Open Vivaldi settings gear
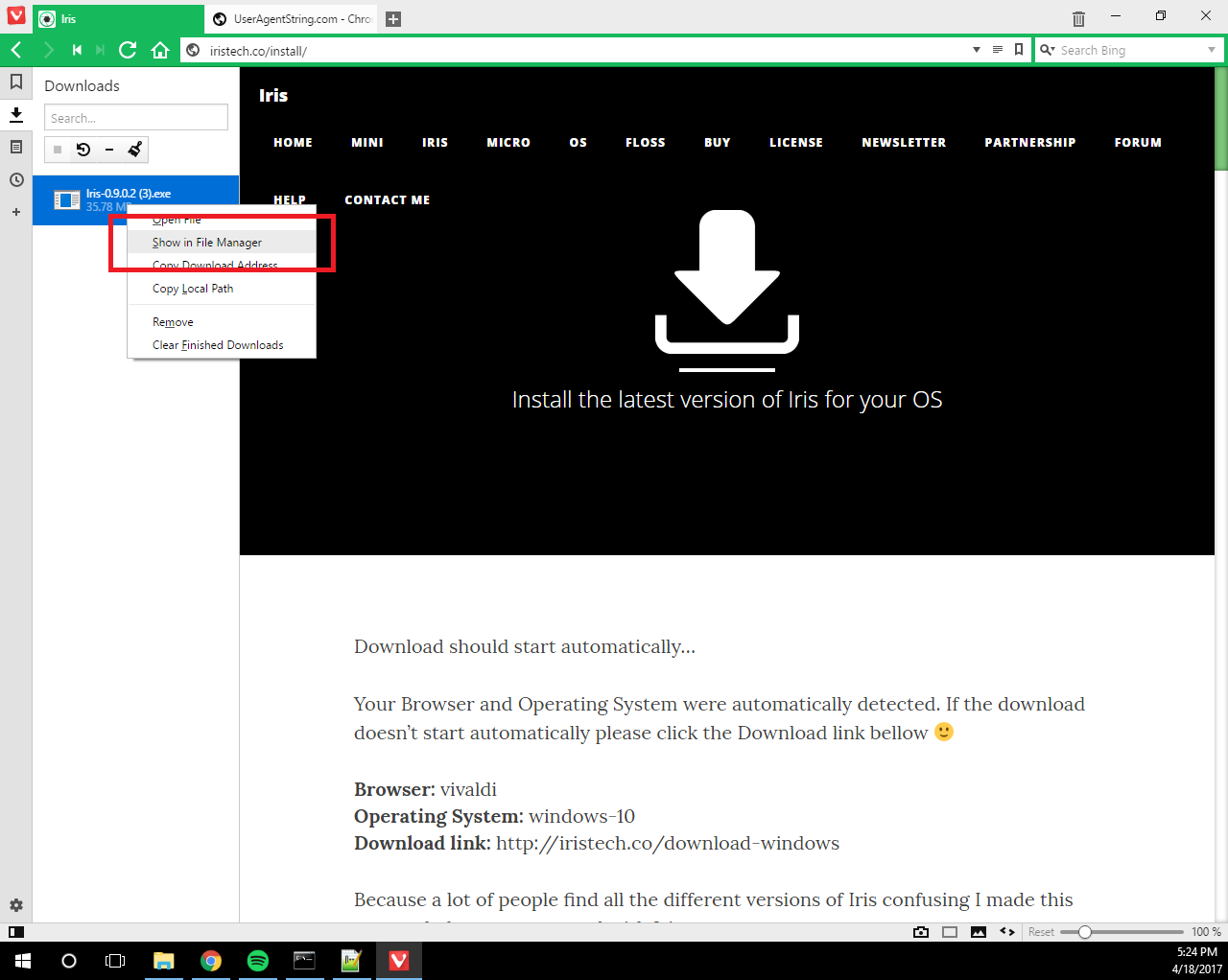 coord(16,905)
